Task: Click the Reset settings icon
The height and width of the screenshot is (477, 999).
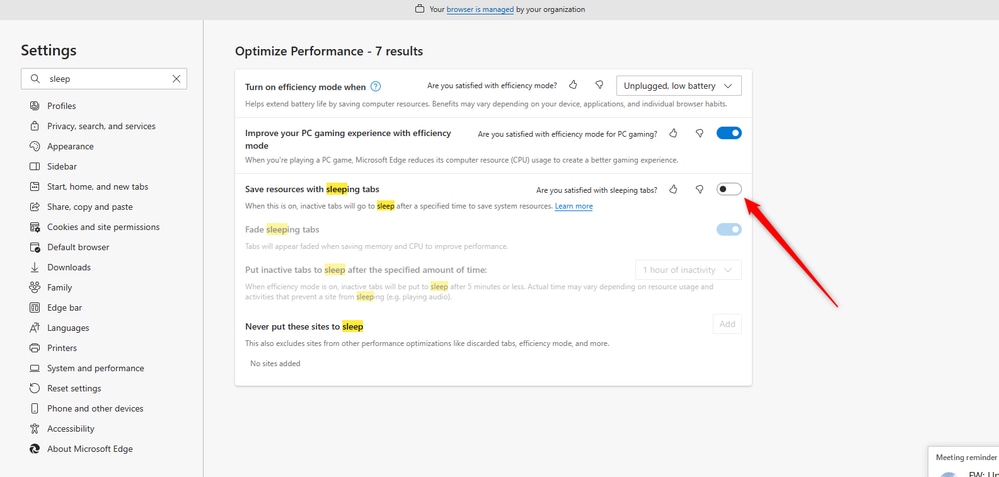Action: point(34,388)
